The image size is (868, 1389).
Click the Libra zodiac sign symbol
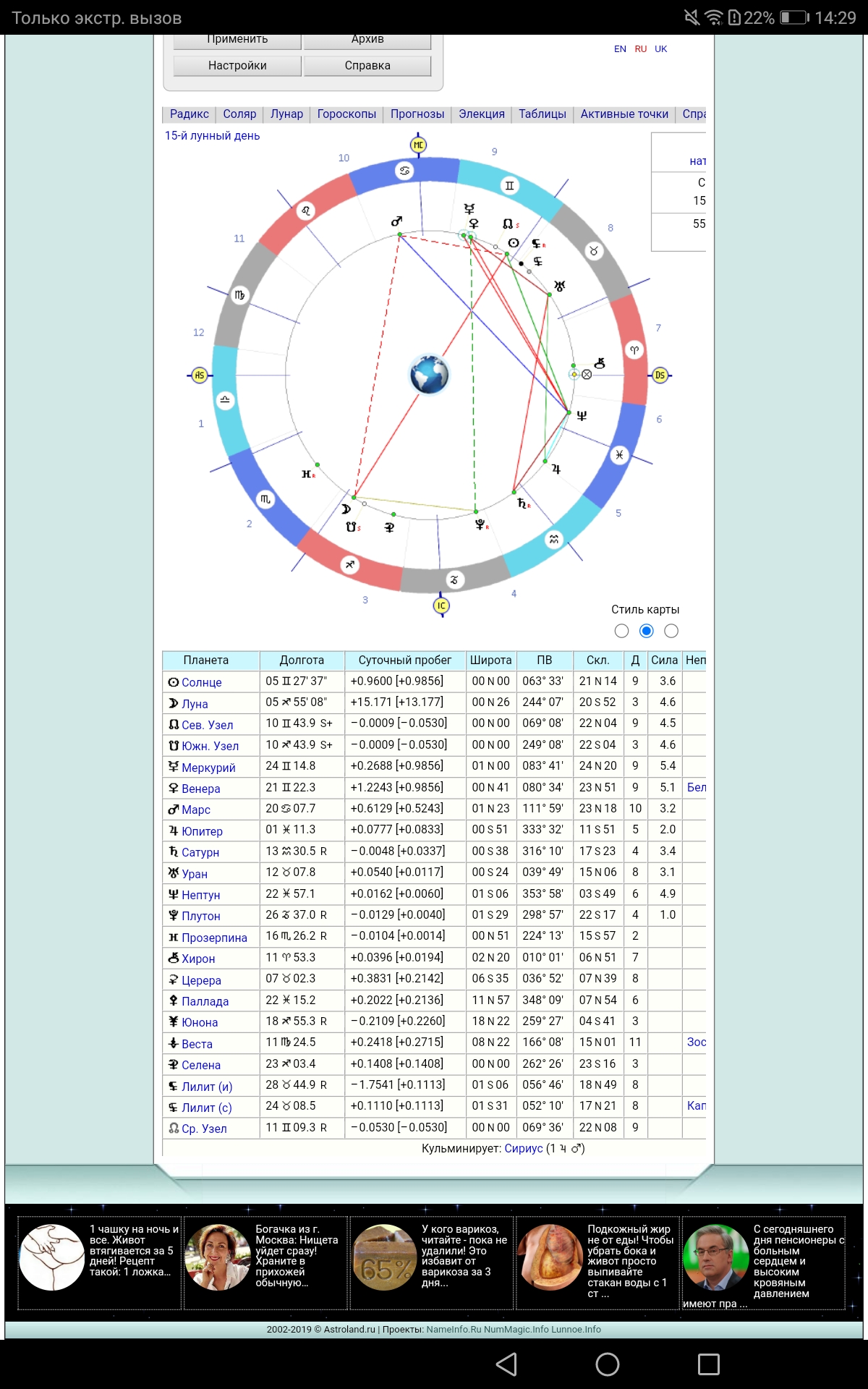tap(225, 399)
